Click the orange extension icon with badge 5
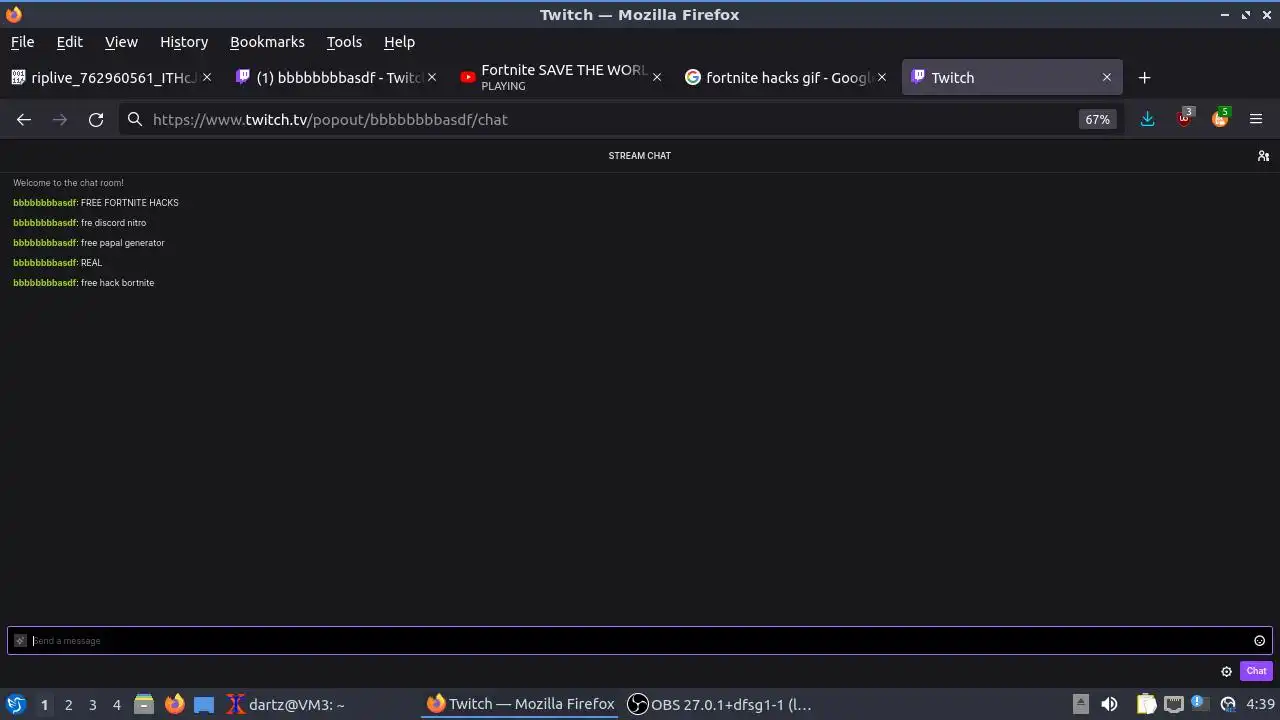The width and height of the screenshot is (1280, 720). coord(1220,118)
